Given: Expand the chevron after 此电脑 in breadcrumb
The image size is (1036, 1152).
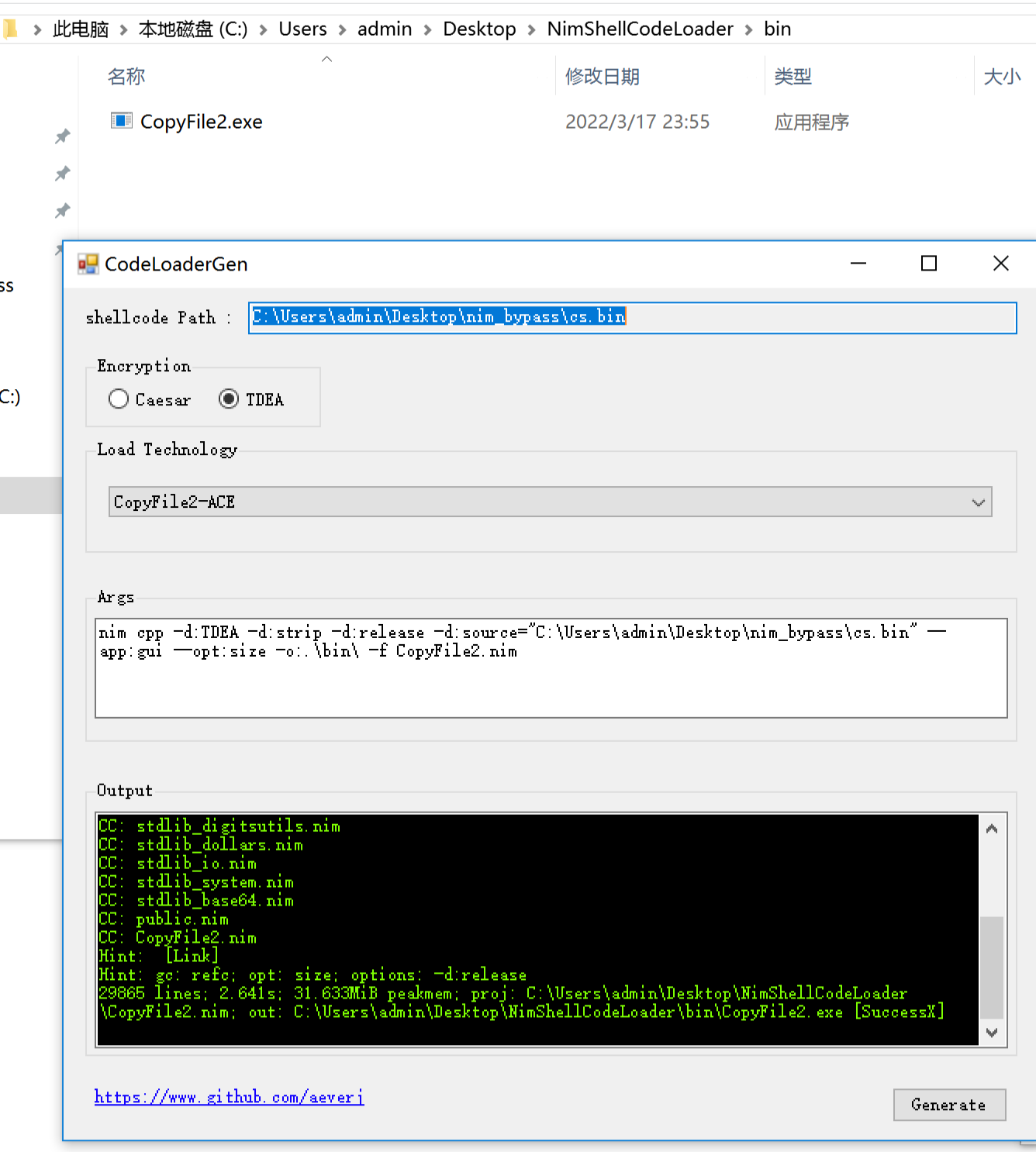Looking at the screenshot, I should click(x=124, y=30).
